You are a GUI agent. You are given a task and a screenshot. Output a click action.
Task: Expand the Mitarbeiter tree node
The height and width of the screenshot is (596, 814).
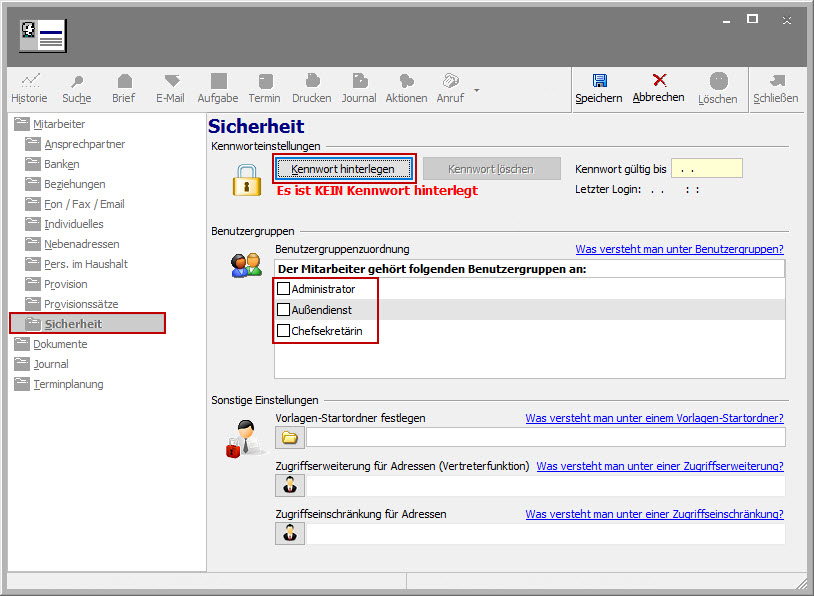21,124
